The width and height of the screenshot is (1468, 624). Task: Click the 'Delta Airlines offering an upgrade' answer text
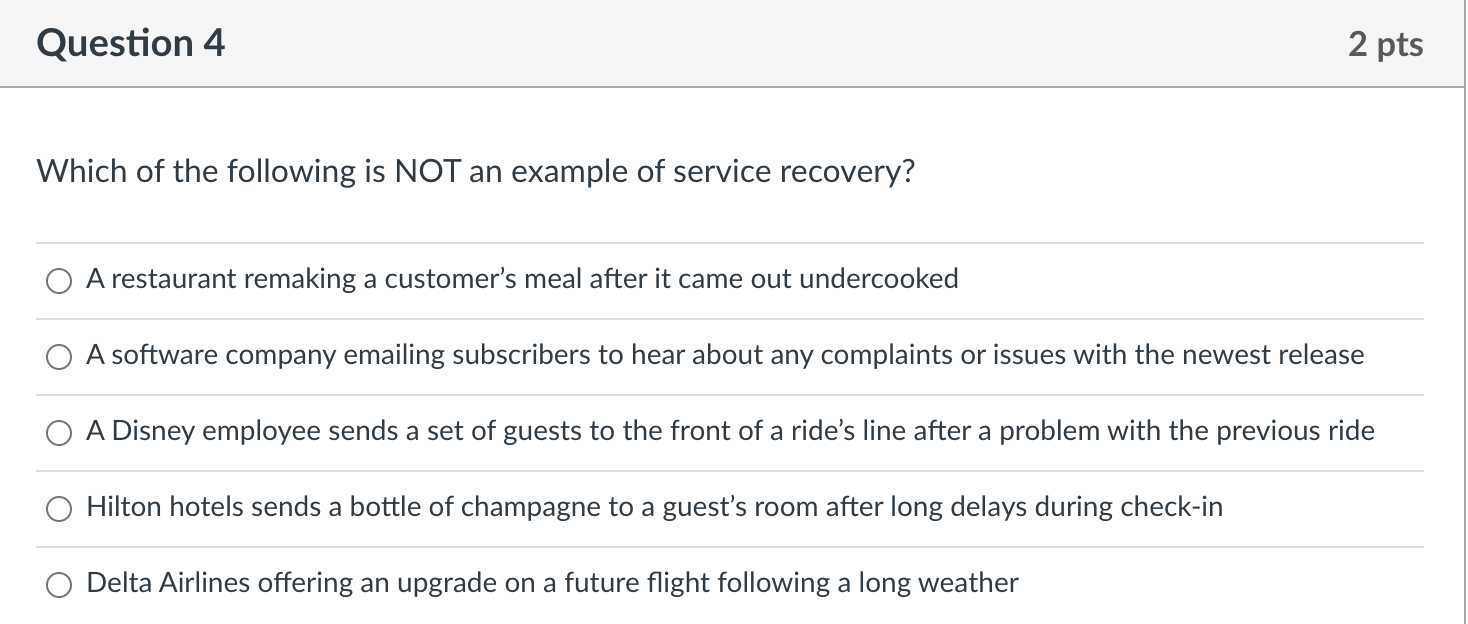[552, 583]
